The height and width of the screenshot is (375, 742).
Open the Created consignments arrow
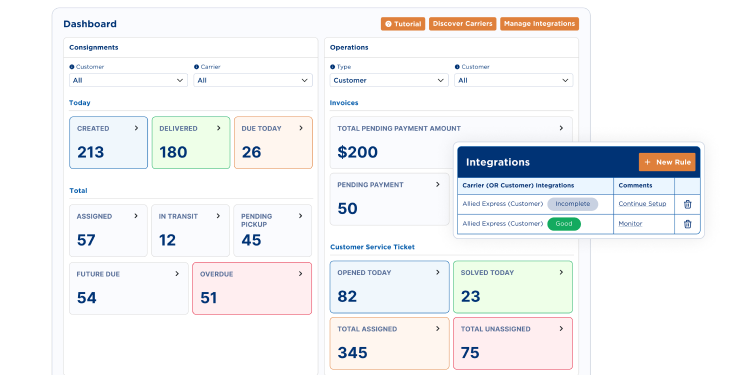[x=136, y=128]
